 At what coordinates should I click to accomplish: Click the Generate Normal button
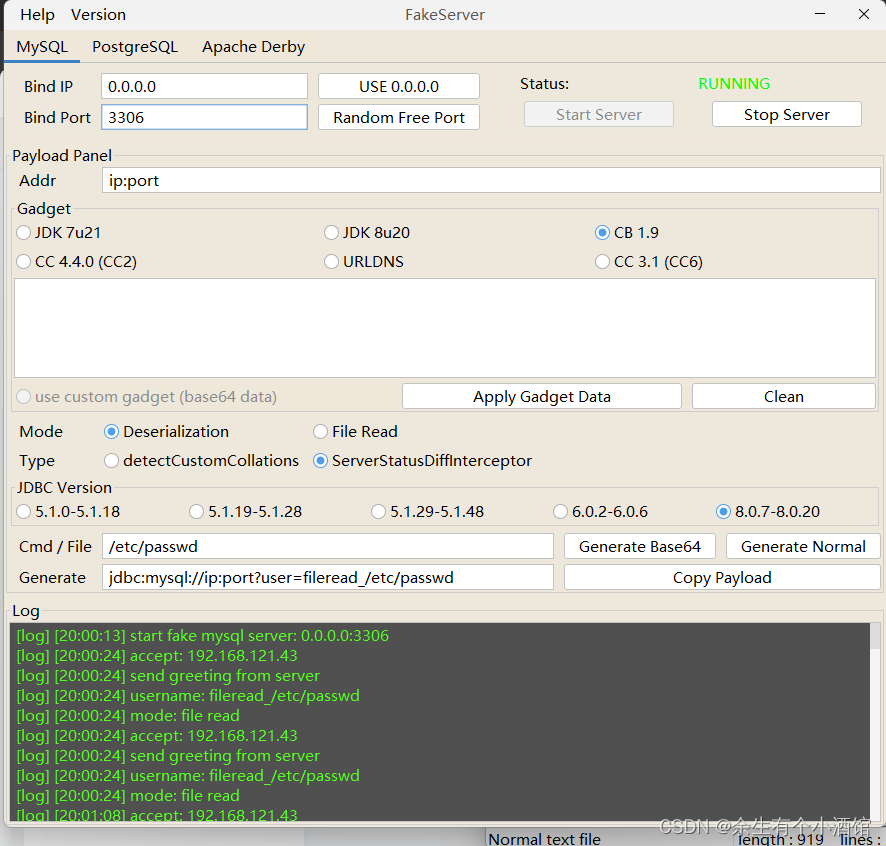pos(803,546)
